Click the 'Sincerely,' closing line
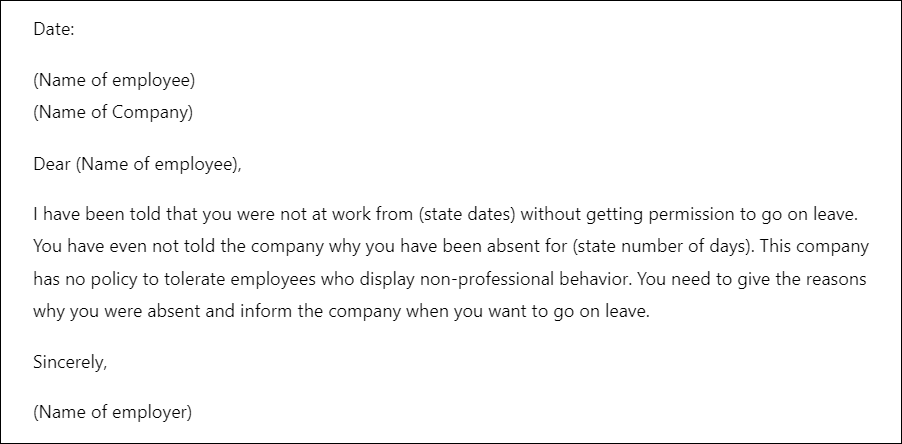The image size is (902, 444). [70, 363]
